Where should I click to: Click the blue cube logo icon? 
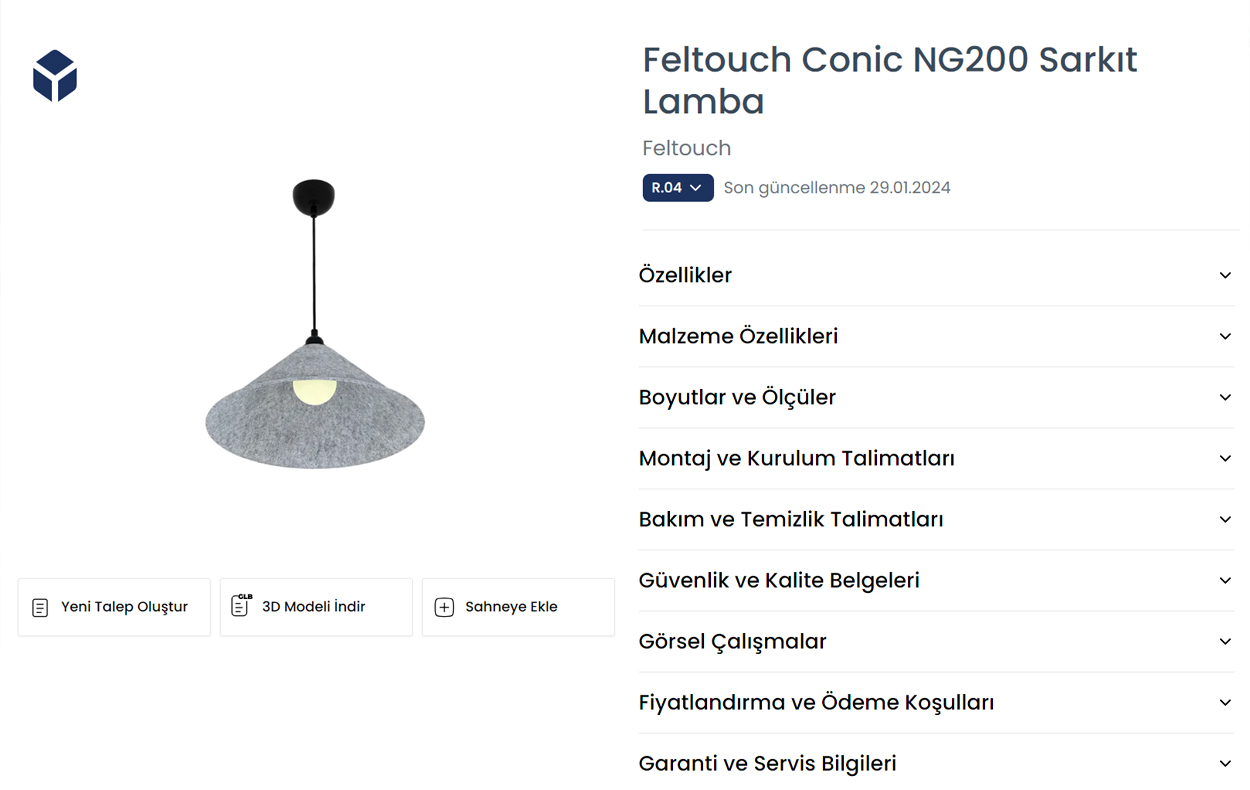click(x=55, y=76)
